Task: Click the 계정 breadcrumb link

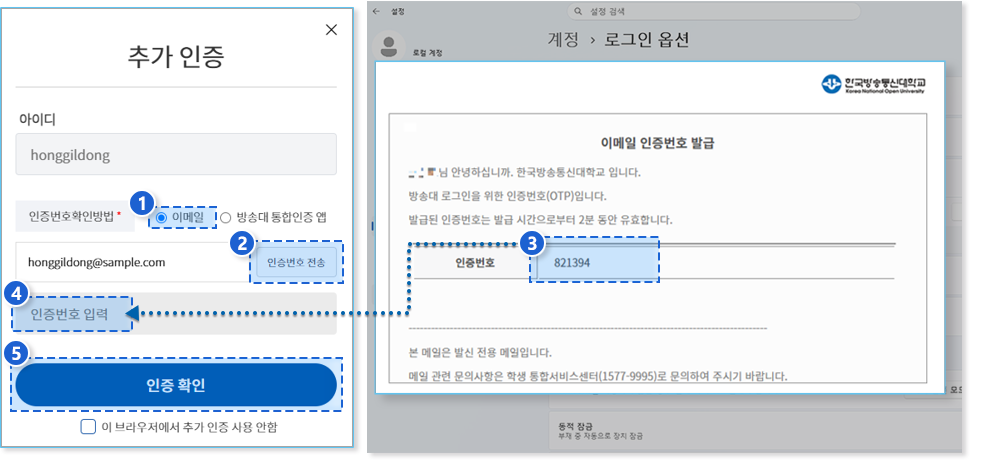Action: tap(563, 40)
